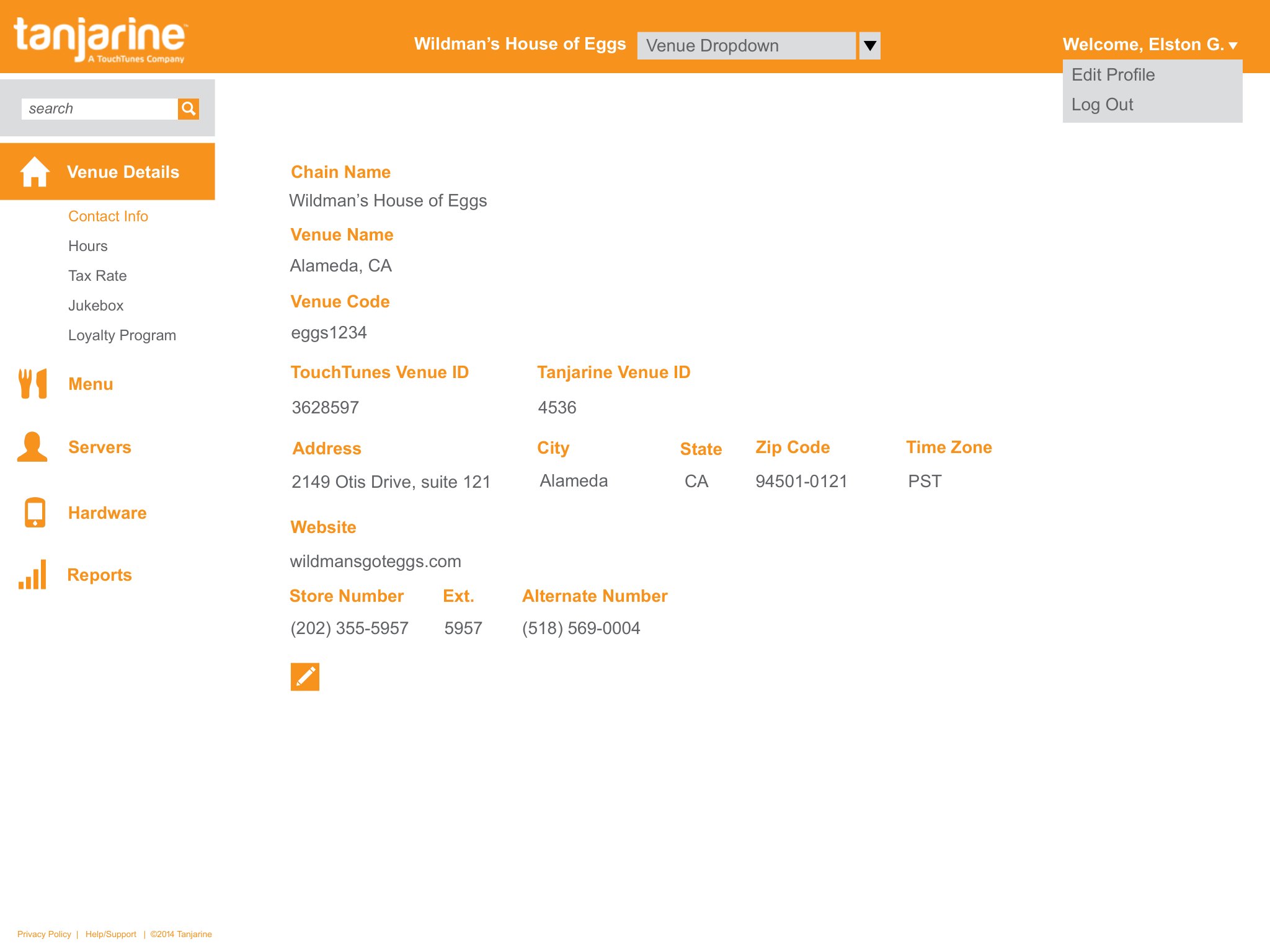1270x952 pixels.
Task: Click the Servers person icon
Action: click(x=32, y=447)
